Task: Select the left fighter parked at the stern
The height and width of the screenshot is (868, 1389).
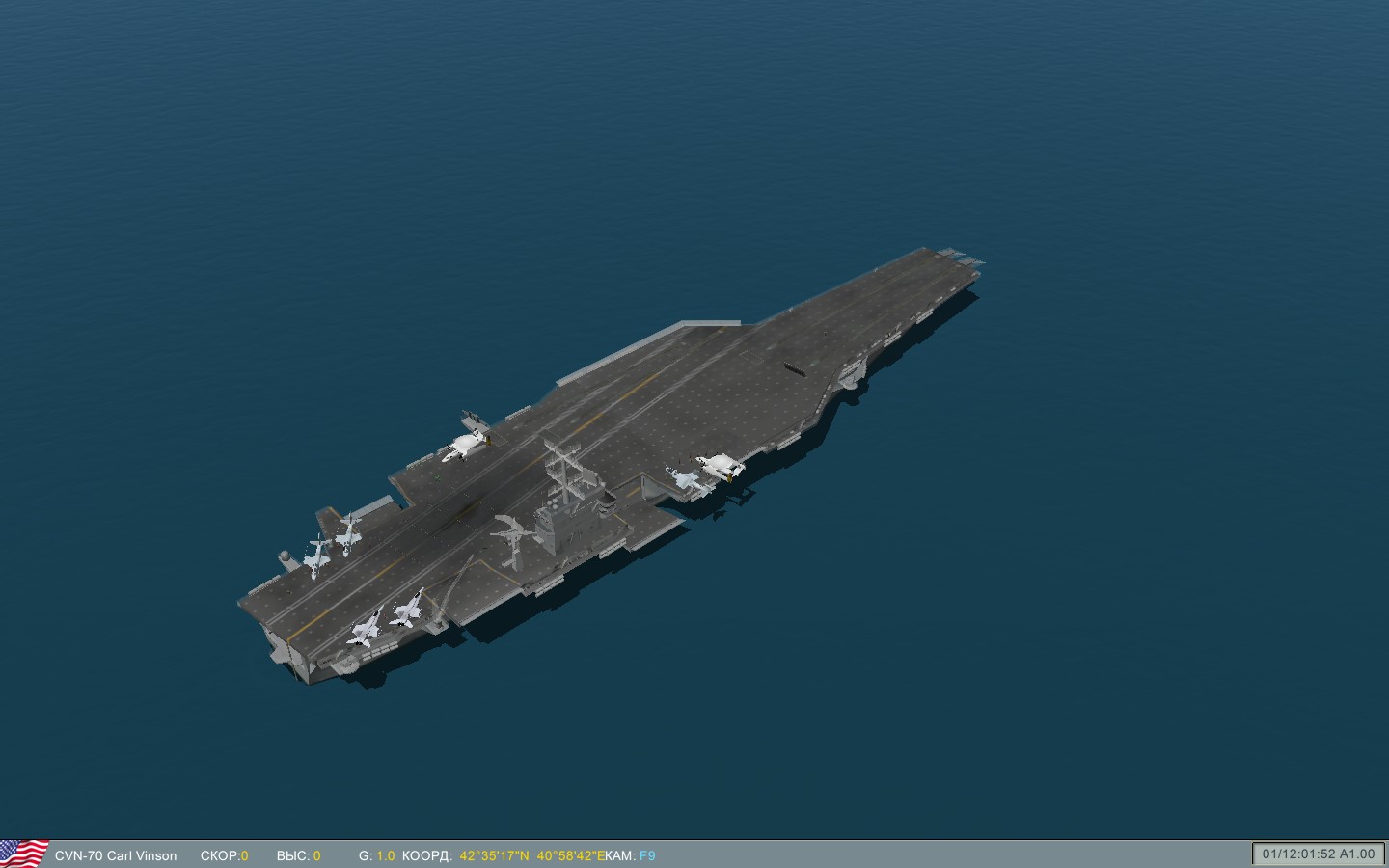Action: pyautogui.click(x=365, y=627)
